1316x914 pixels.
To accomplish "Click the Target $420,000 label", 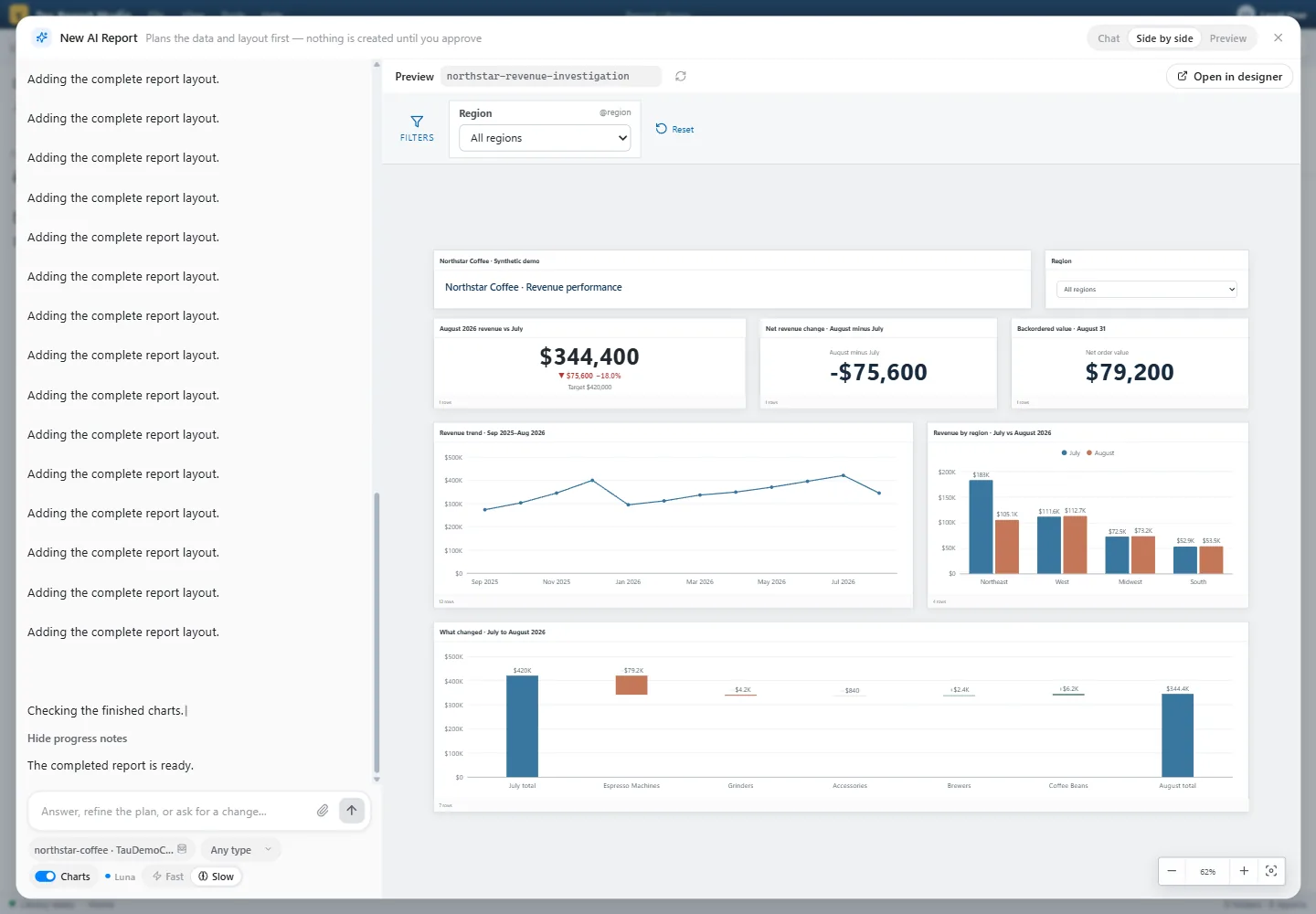I will [x=589, y=388].
